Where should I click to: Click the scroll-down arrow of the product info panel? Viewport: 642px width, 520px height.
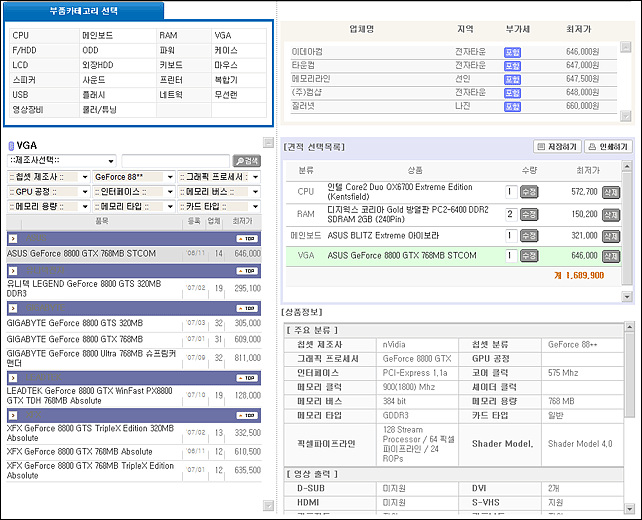click(629, 509)
